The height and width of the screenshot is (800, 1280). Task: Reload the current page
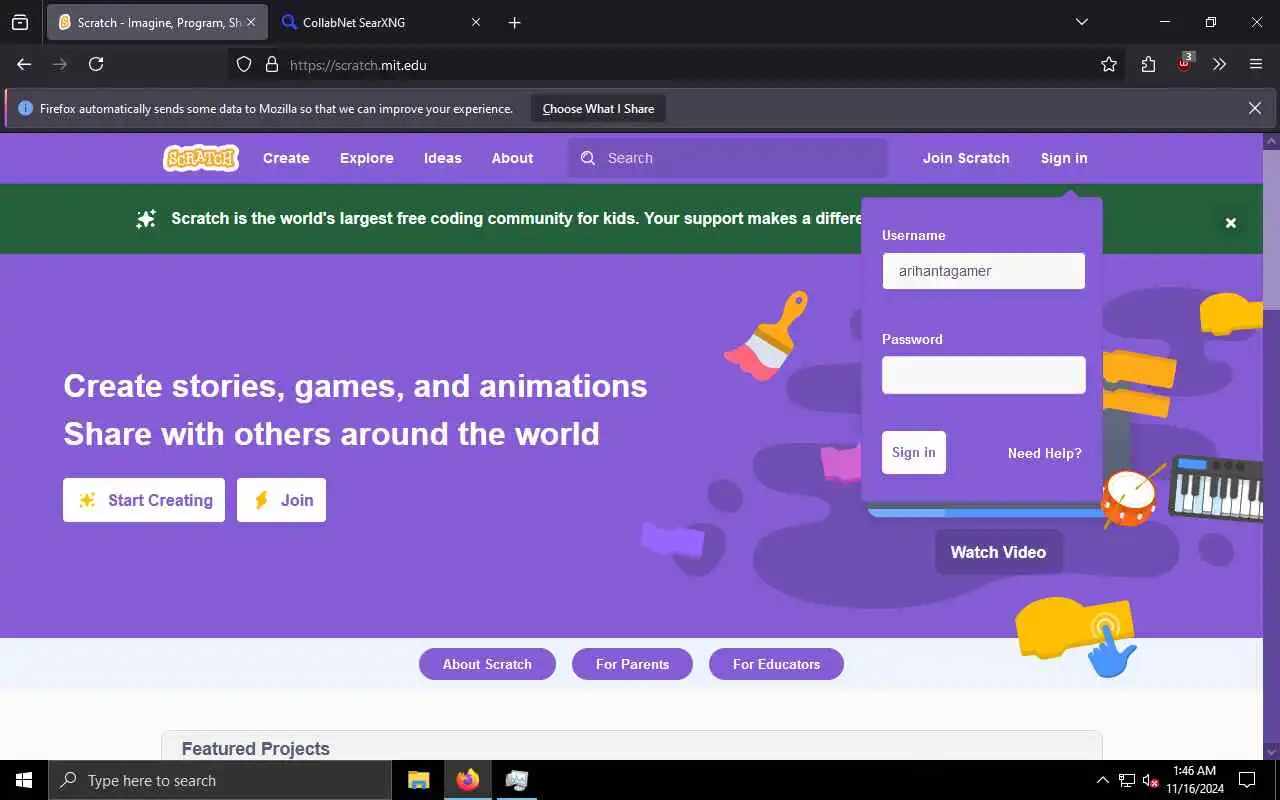96,64
